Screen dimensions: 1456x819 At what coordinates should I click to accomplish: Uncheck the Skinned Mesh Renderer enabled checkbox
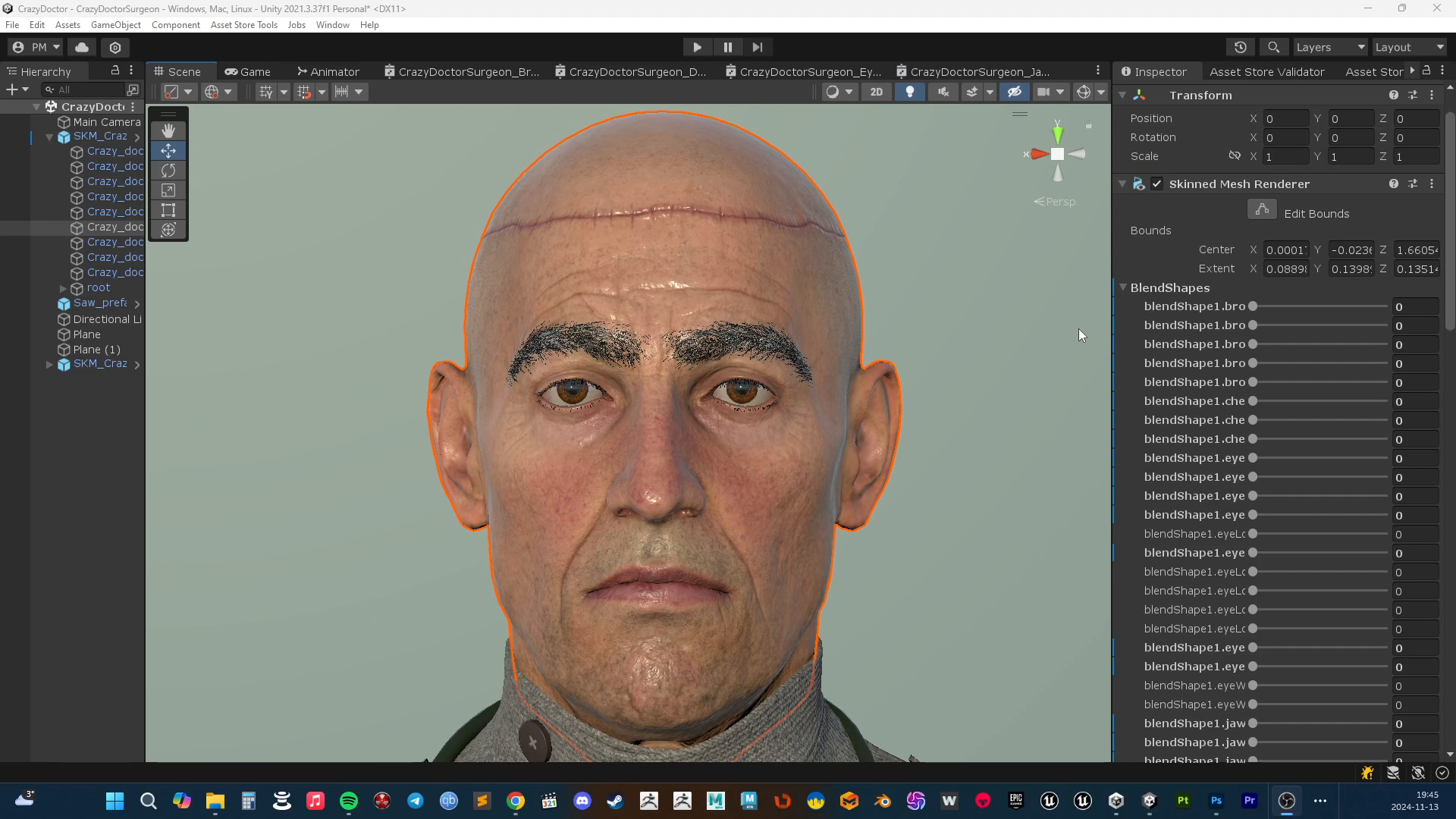pos(1156,184)
